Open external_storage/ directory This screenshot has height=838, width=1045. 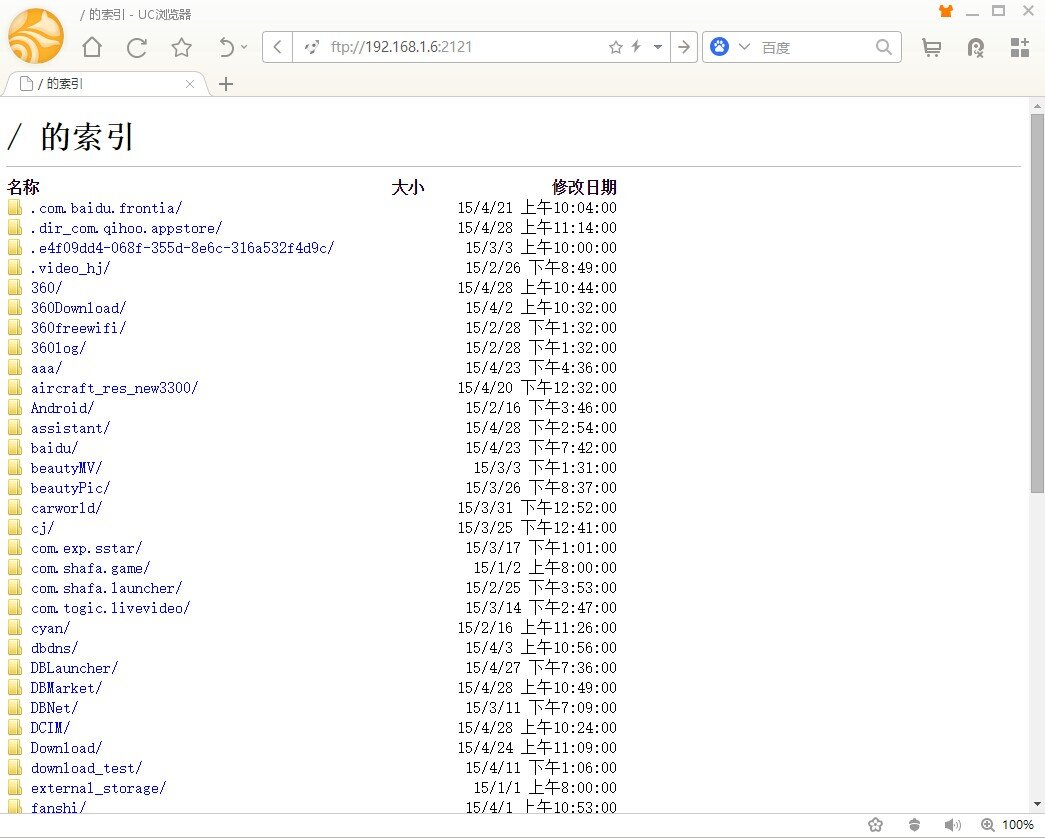pos(98,788)
